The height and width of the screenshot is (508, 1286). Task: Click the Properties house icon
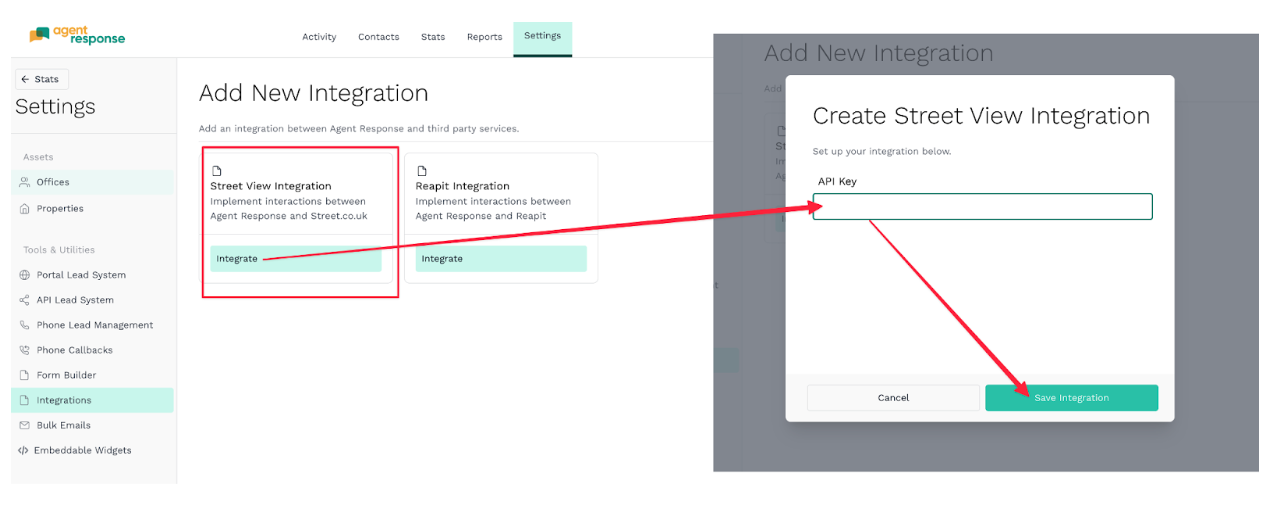(x=25, y=209)
